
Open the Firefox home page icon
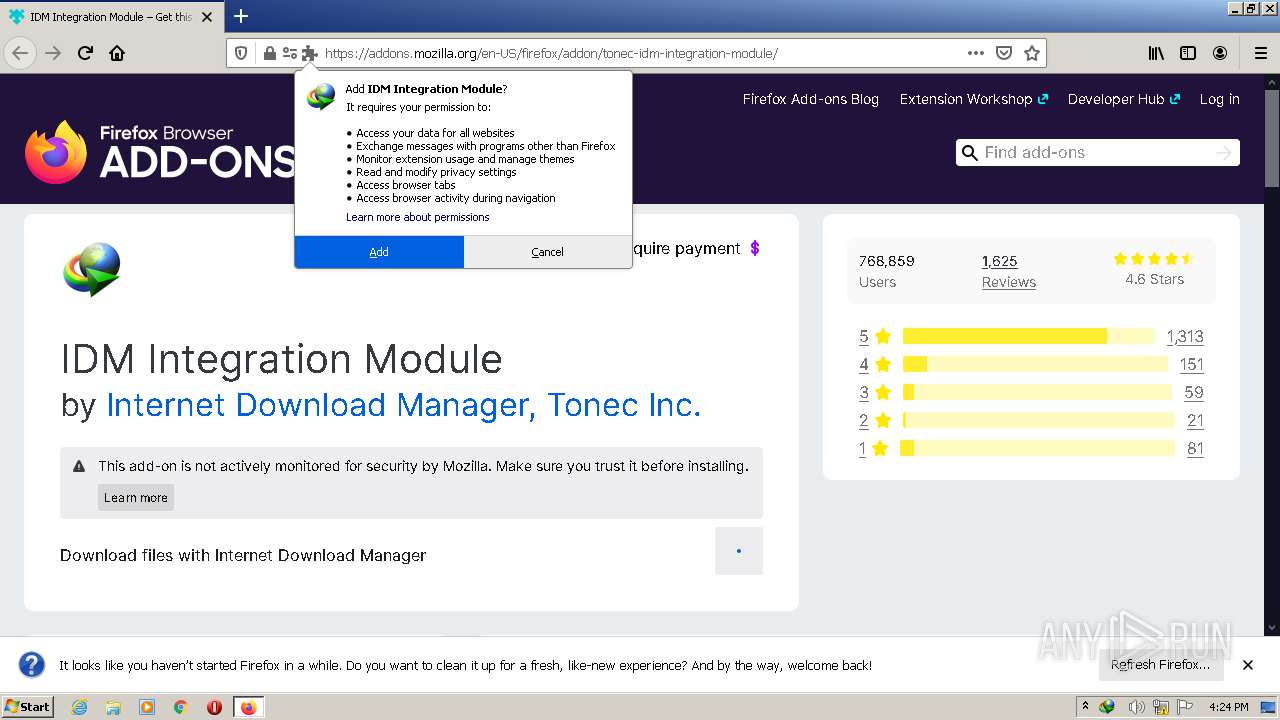(x=117, y=53)
